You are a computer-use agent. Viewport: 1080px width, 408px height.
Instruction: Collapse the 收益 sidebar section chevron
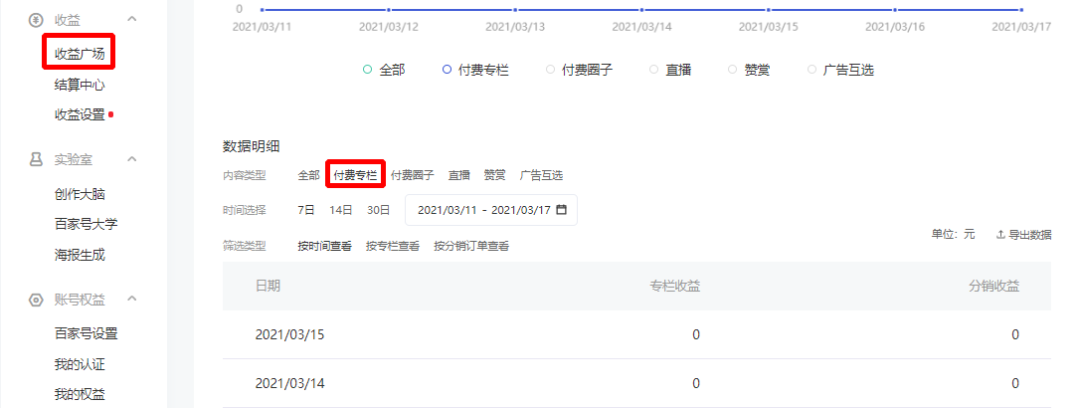click(133, 19)
